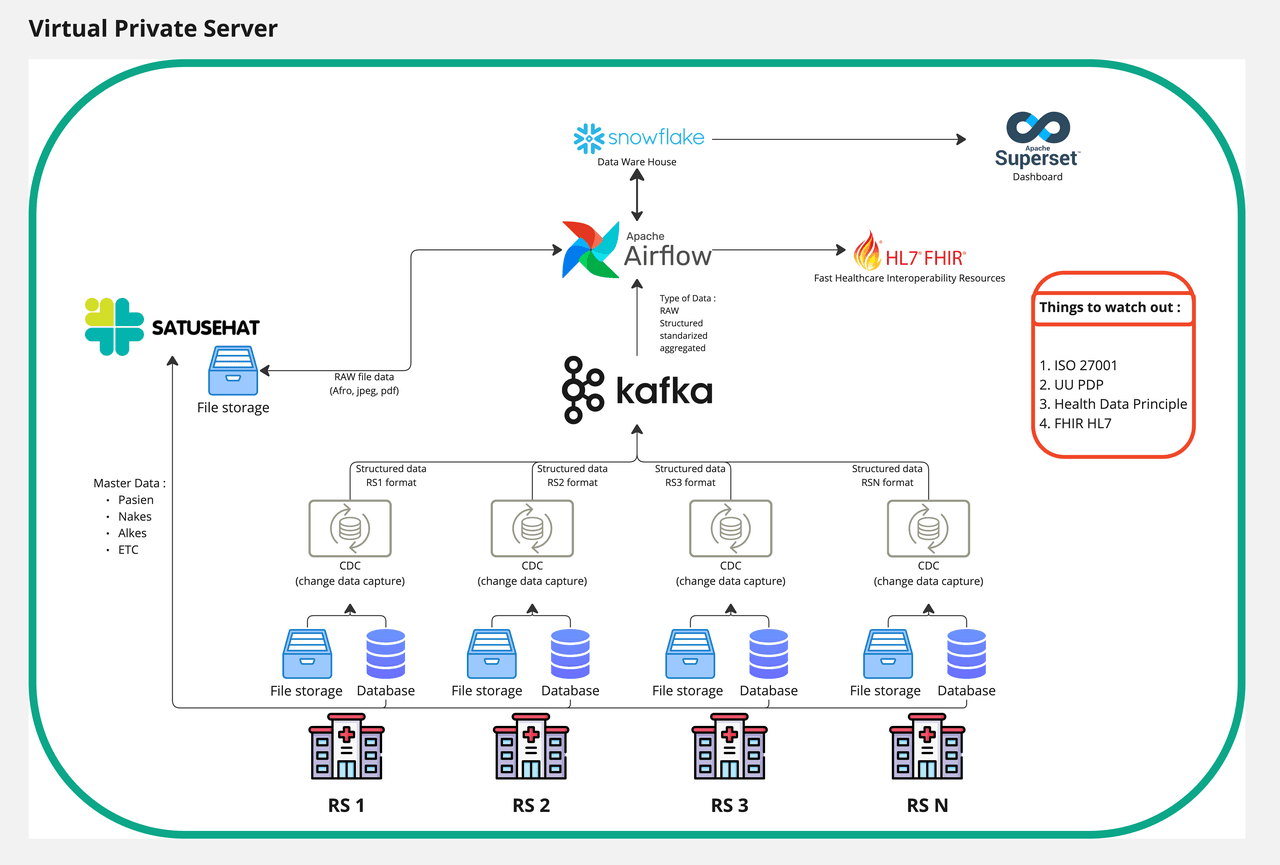Screen dimensions: 1280x865
Task: Select the CDC icon above RS 1
Action: click(350, 528)
